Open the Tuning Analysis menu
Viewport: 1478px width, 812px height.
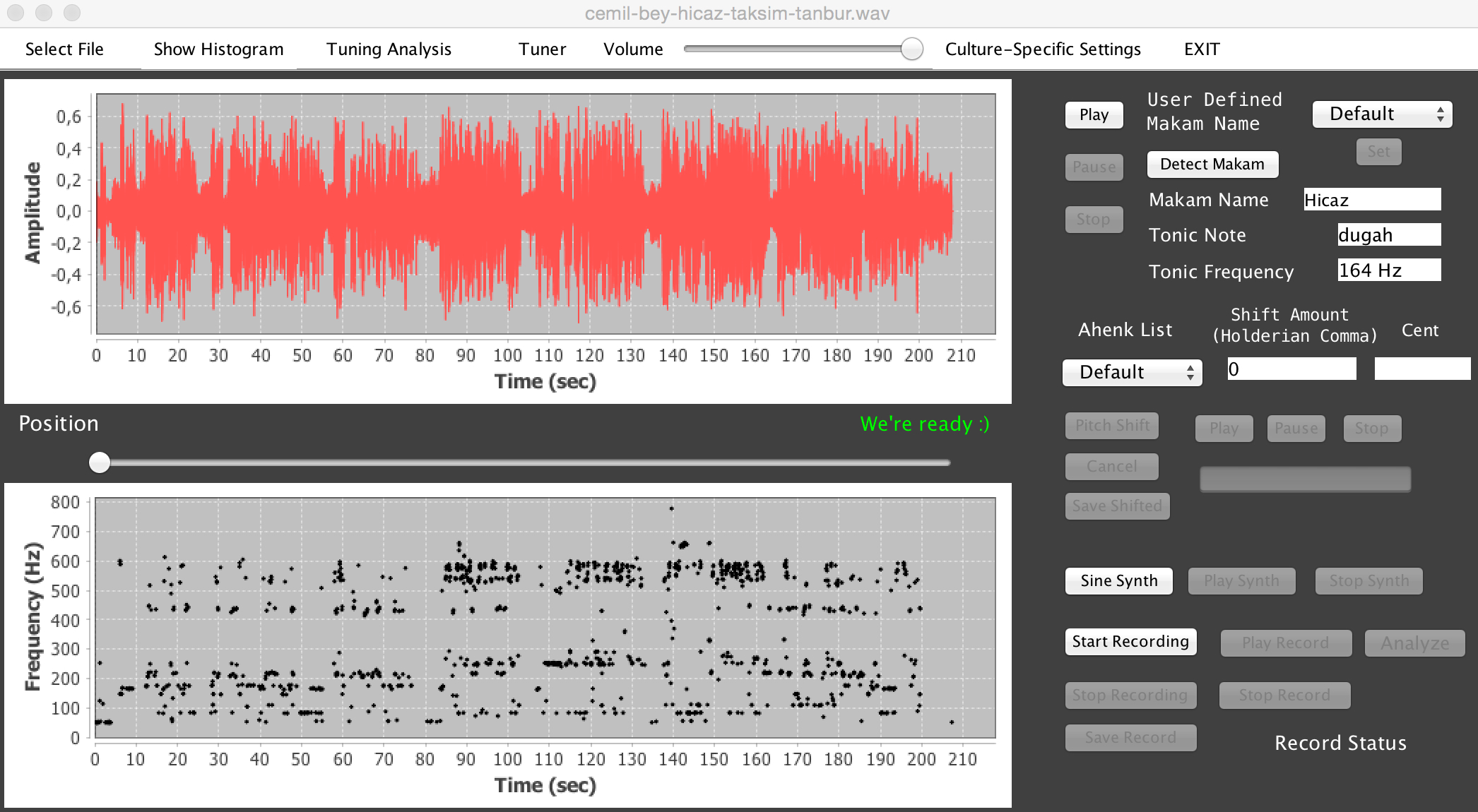391,48
